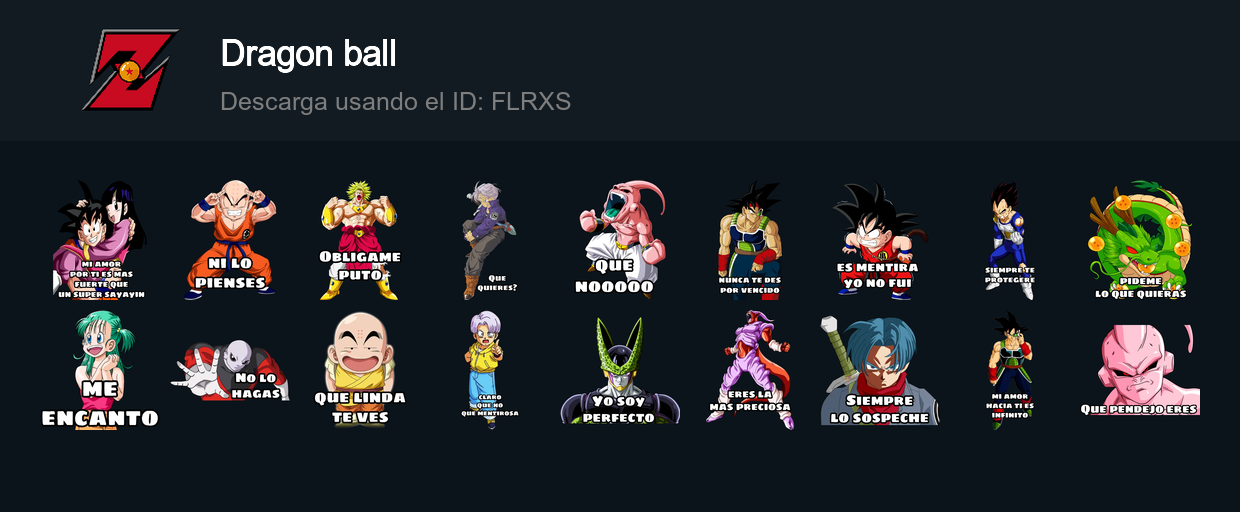Pick the green dragon 'Pideme lo que quieras' sticker
This screenshot has width=1240, height=512.
coord(1140,240)
